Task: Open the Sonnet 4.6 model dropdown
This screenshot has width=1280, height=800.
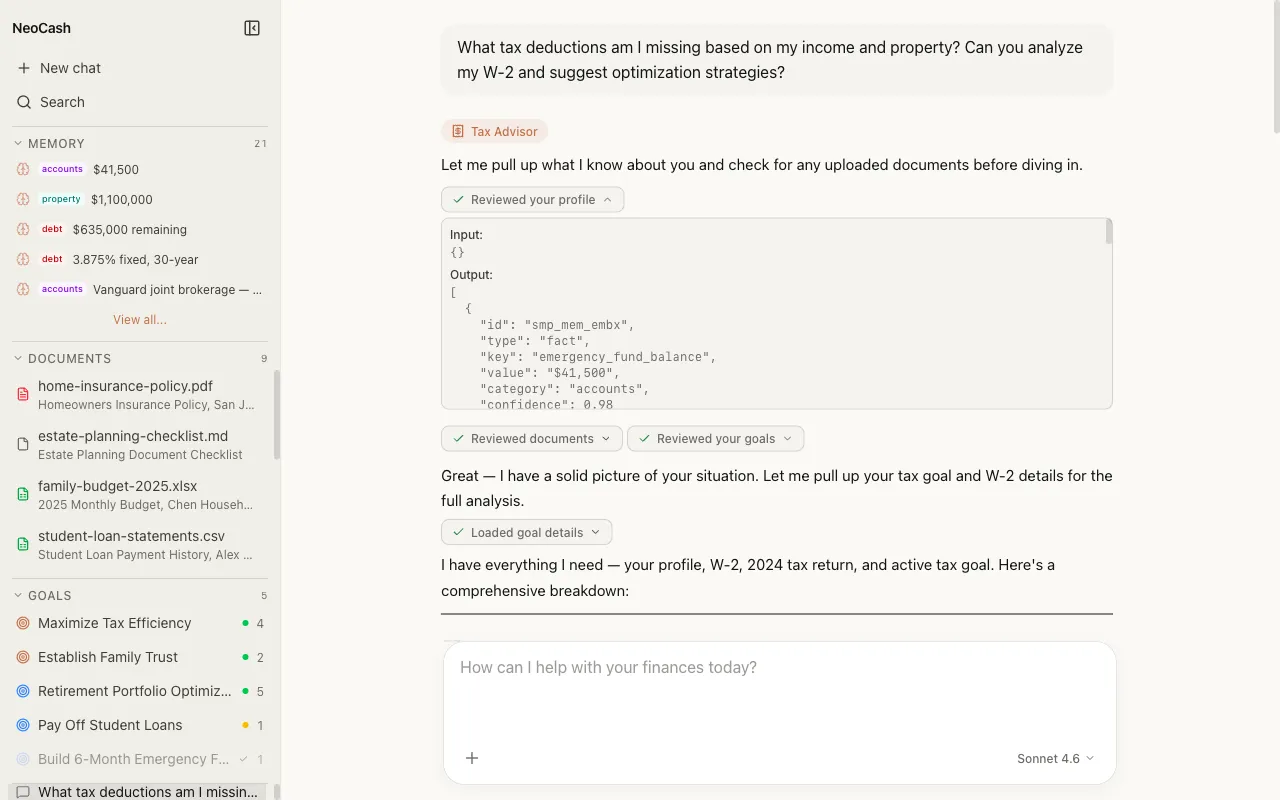Action: coord(1055,758)
